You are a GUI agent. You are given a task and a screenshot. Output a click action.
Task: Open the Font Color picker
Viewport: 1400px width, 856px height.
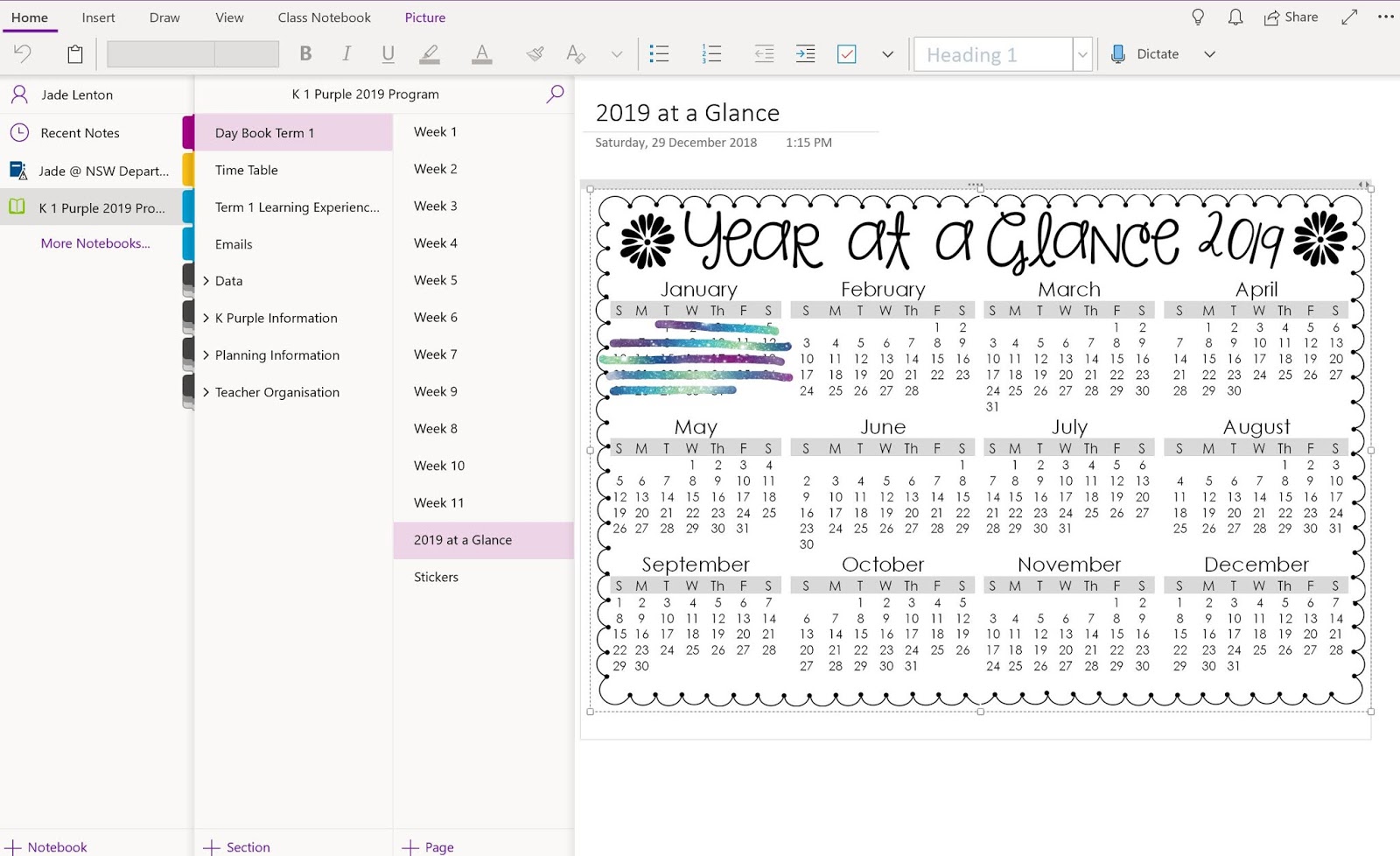click(x=481, y=53)
